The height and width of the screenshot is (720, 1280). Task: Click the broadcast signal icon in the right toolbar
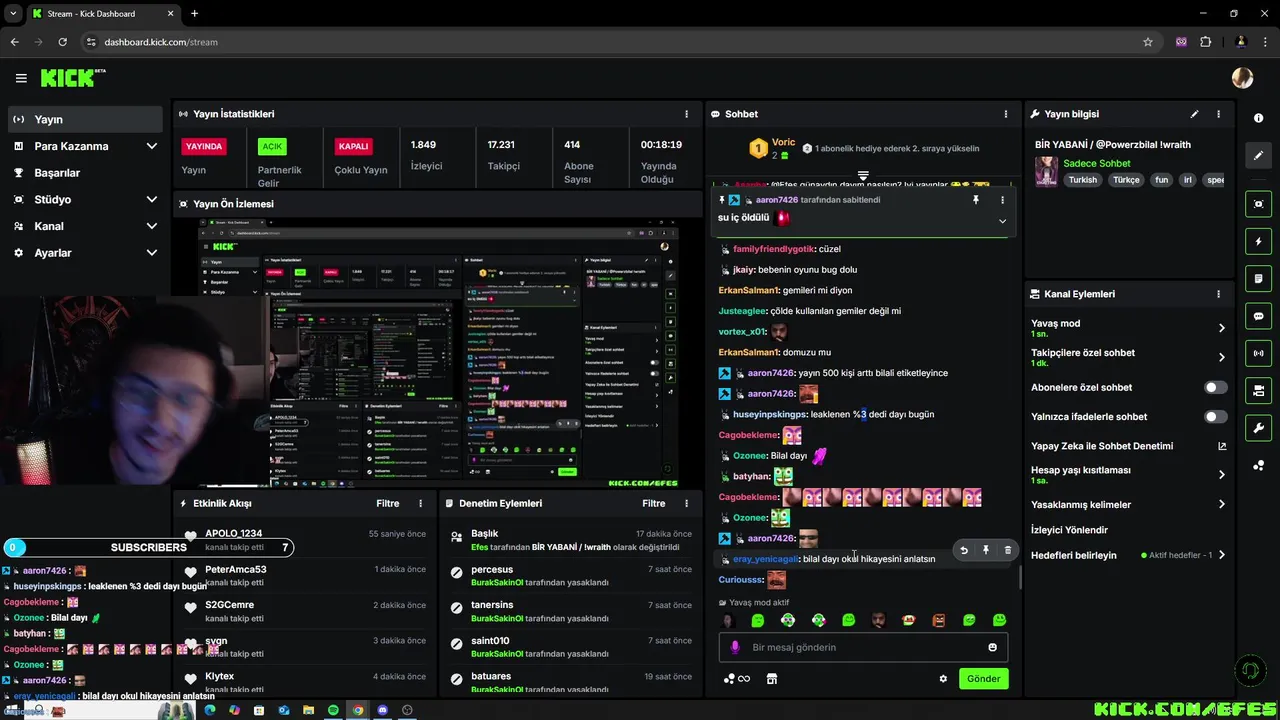click(x=1258, y=353)
